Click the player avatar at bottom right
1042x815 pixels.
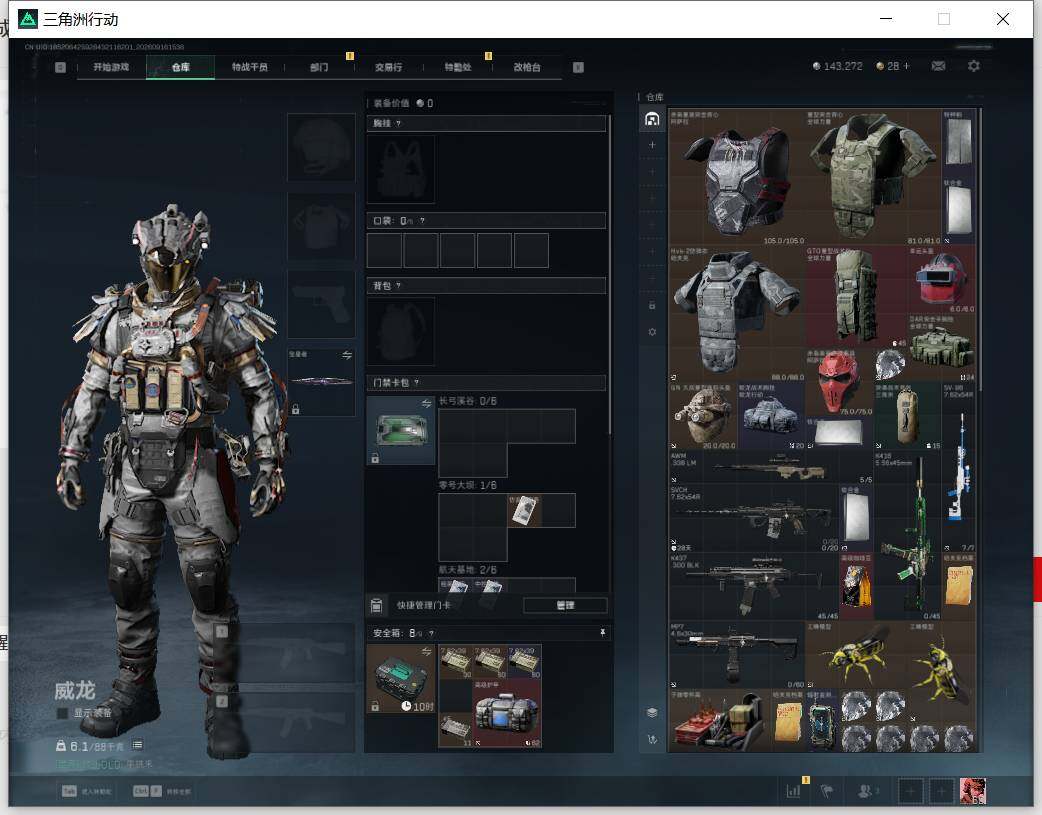pos(973,791)
